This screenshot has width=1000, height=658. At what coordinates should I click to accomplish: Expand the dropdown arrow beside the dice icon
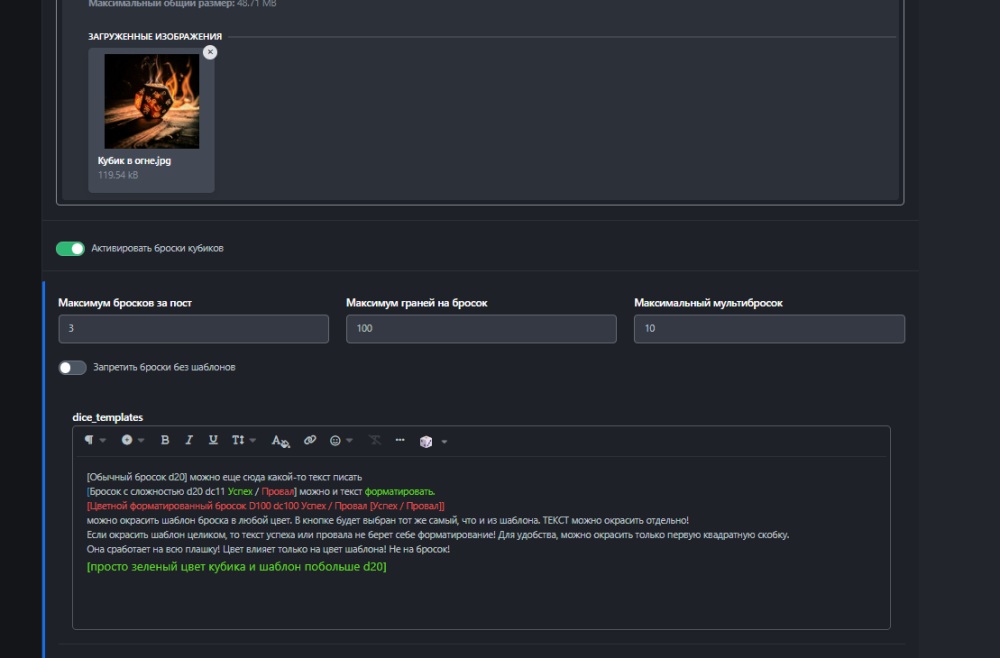point(444,441)
